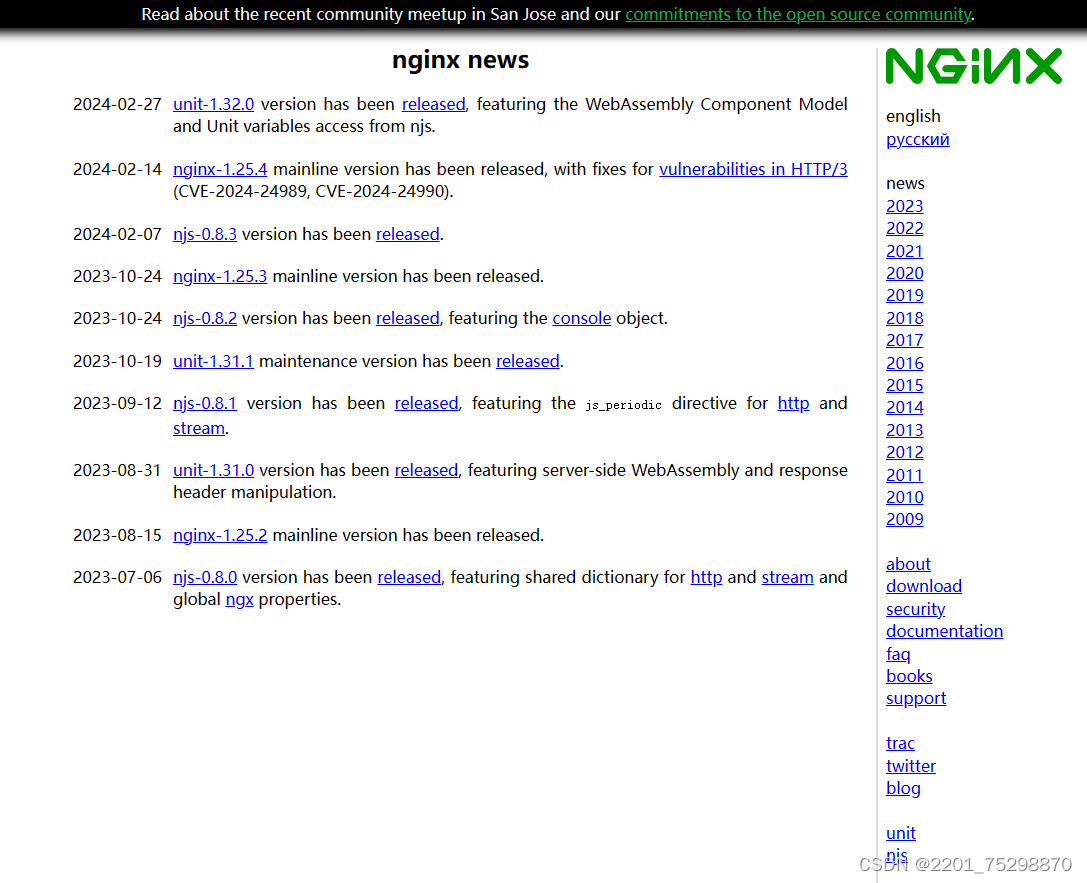
Task: Switch language to русский
Action: tap(917, 139)
